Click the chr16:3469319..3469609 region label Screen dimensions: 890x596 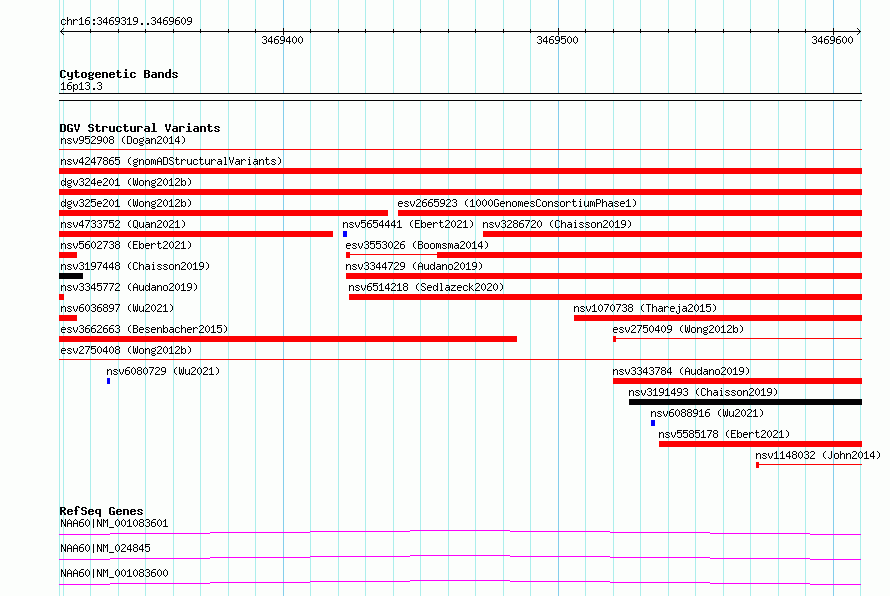tap(126, 21)
